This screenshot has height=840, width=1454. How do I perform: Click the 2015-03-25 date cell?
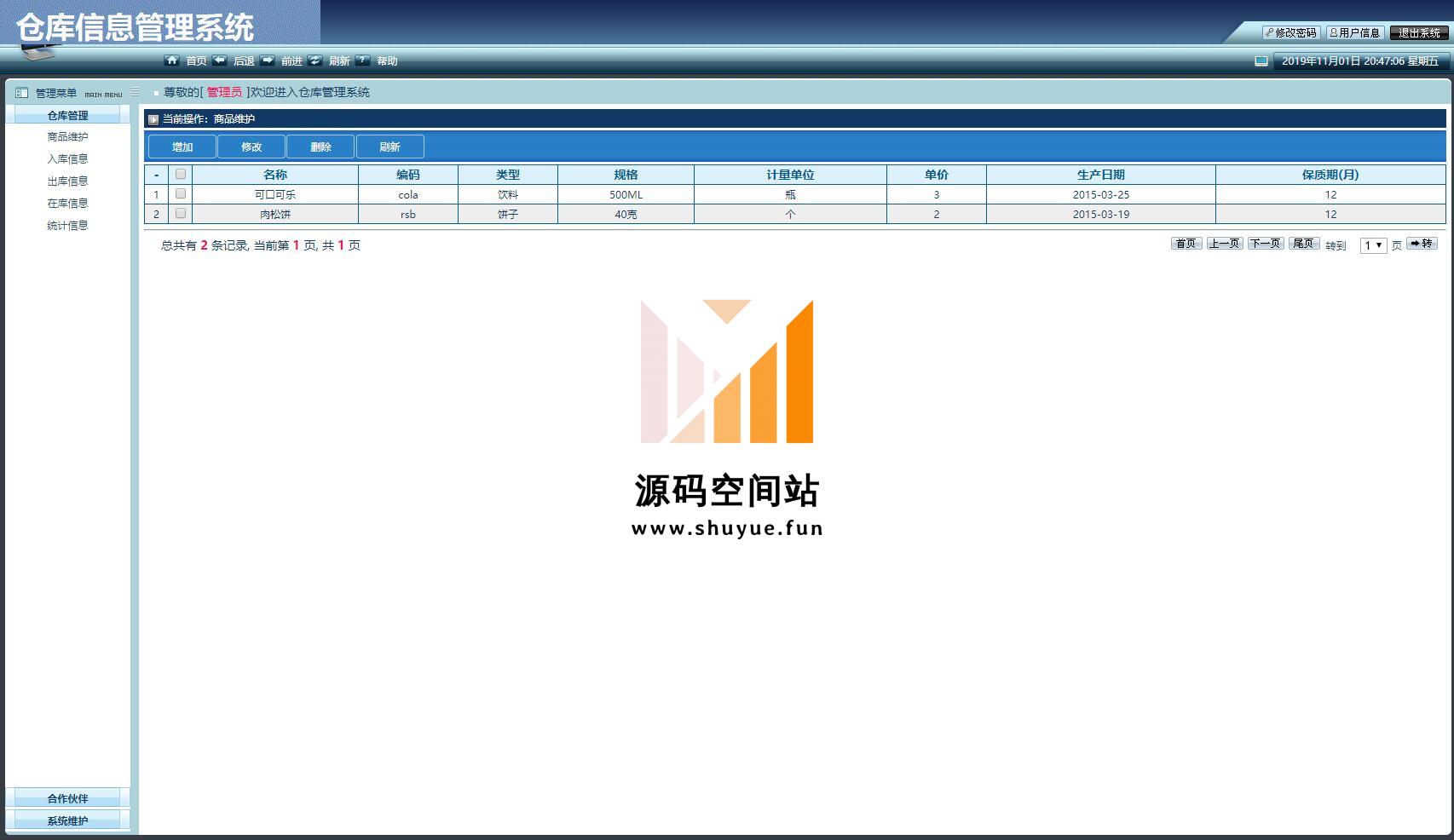coord(1101,195)
